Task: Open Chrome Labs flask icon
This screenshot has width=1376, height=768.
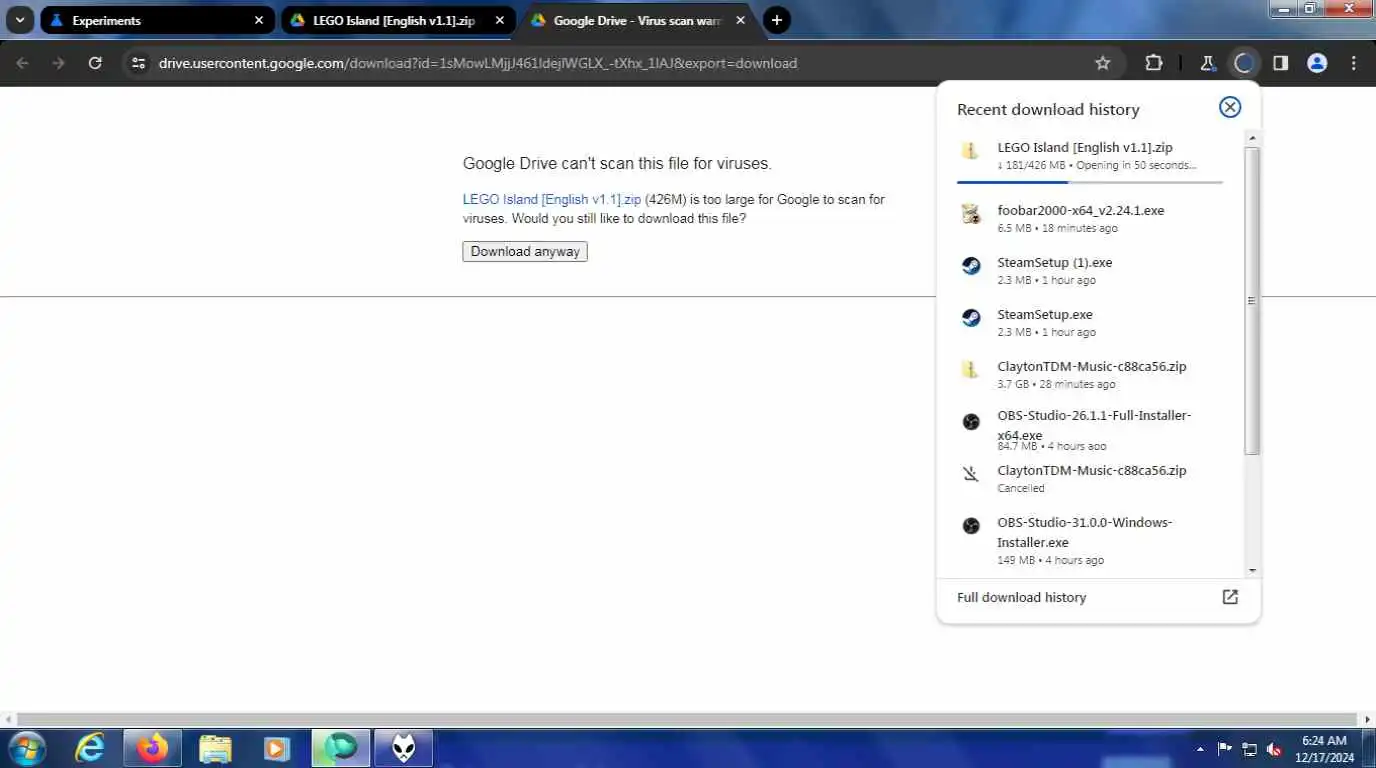Action: tap(1207, 63)
